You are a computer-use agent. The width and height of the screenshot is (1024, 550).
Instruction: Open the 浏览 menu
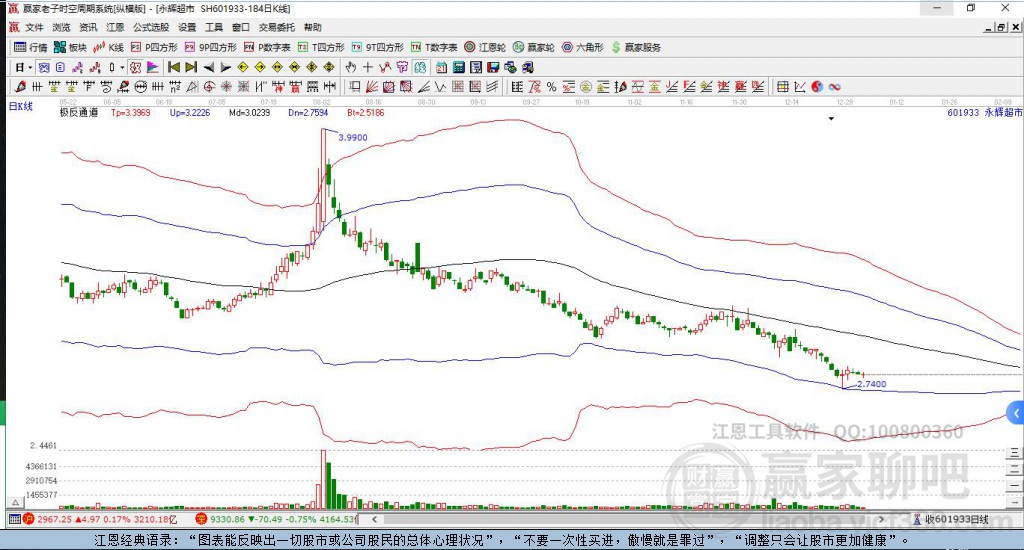click(61, 27)
